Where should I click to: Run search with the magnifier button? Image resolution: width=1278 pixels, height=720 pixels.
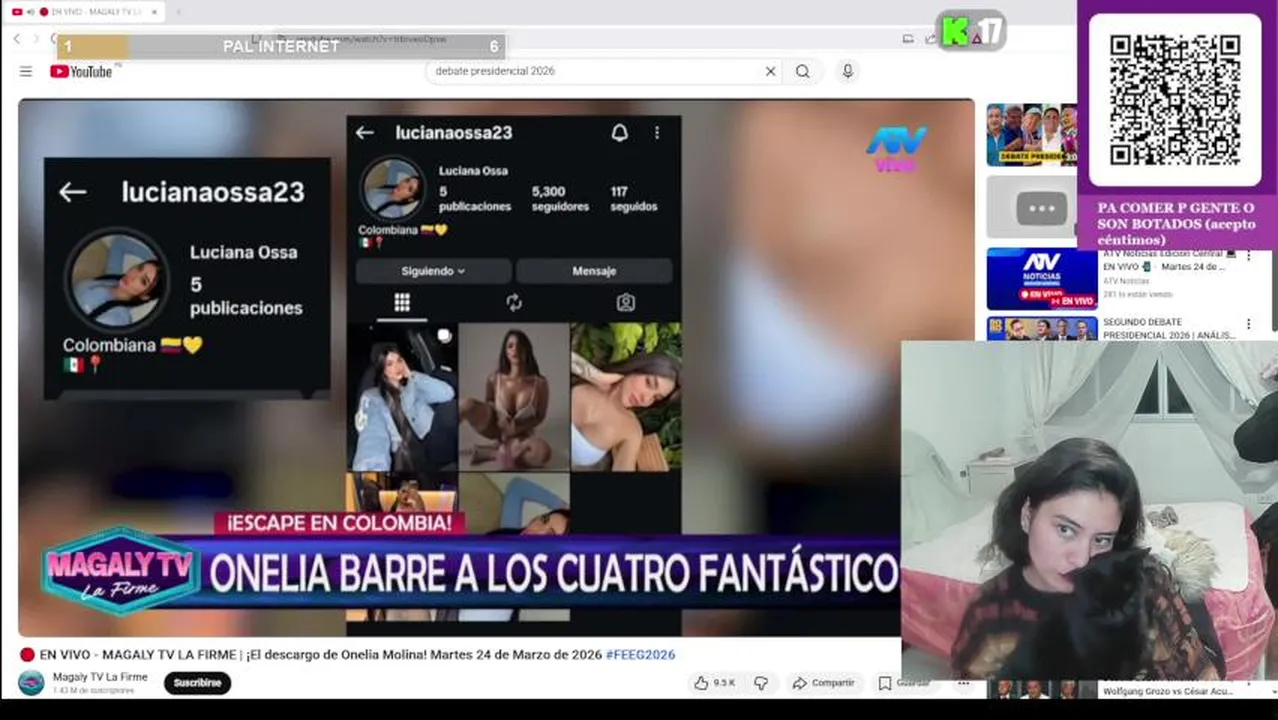pos(803,71)
